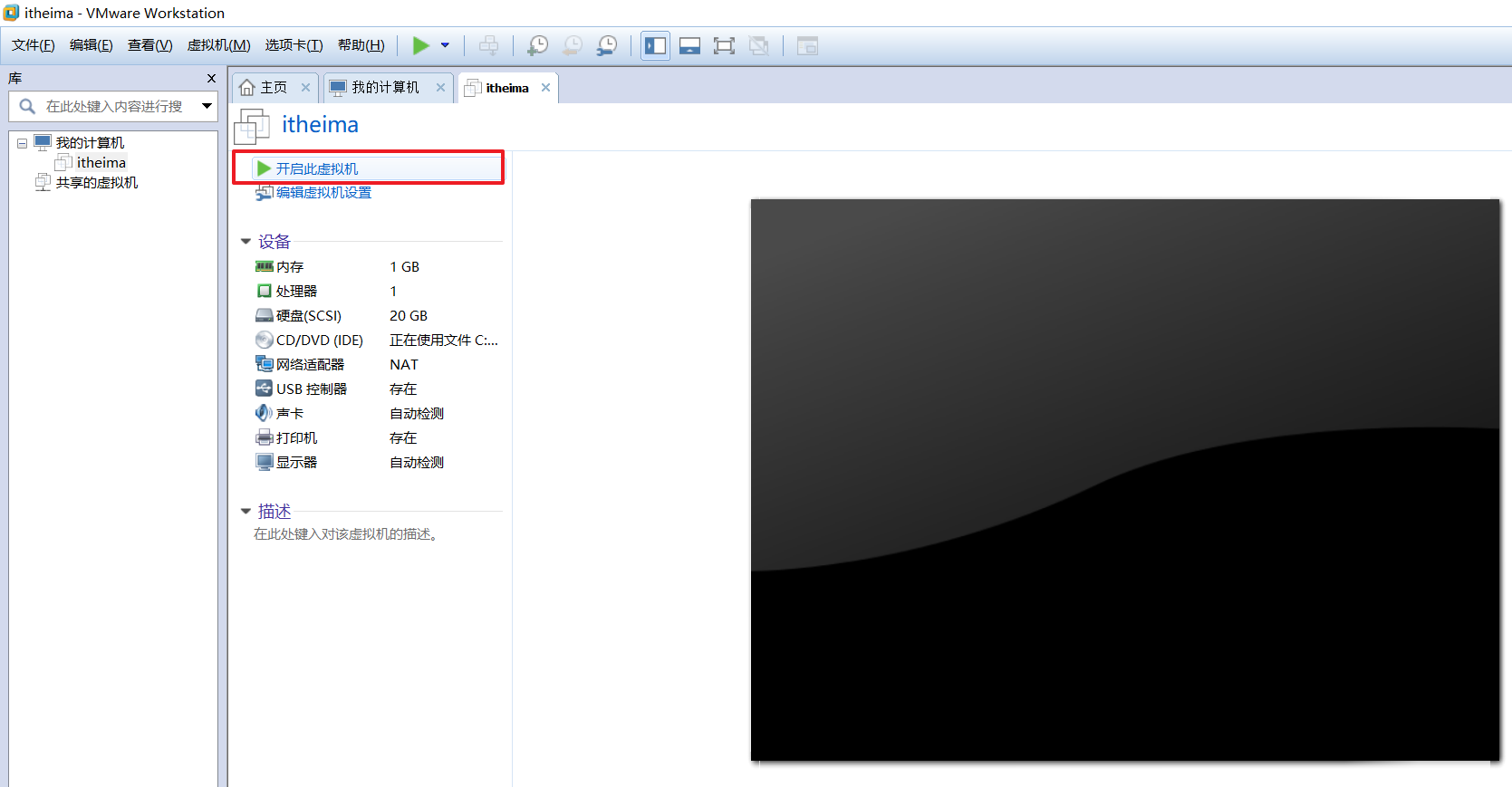Click the hard disk value 20 GB
Viewport: 1512px width, 787px height.
point(409,316)
